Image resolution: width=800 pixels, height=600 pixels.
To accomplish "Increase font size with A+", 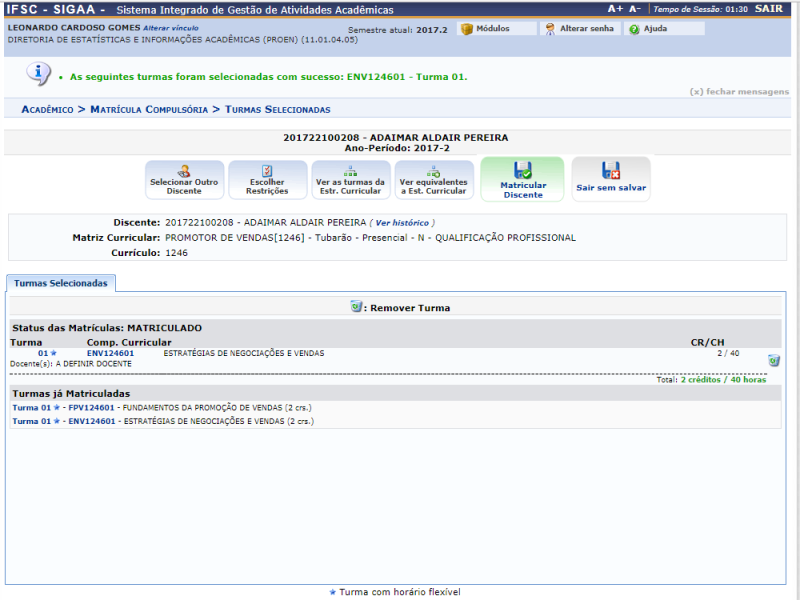I will pos(614,9).
